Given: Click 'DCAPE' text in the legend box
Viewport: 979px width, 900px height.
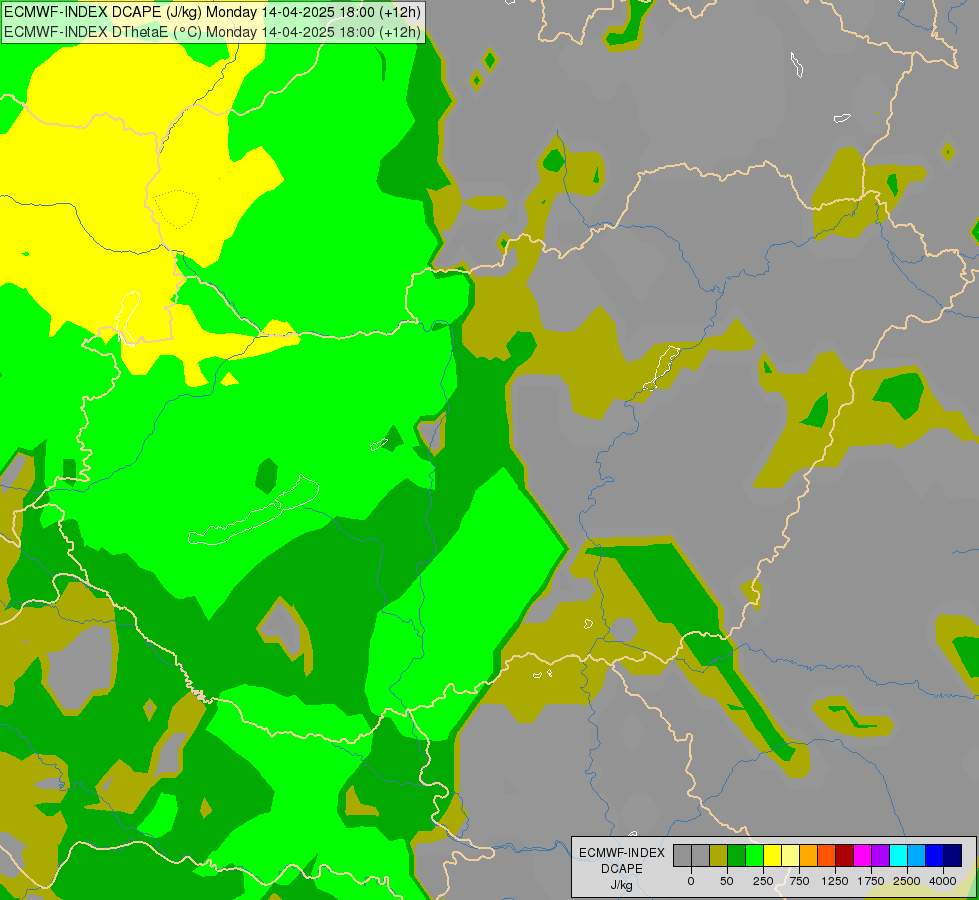Looking at the screenshot, I should click(622, 869).
